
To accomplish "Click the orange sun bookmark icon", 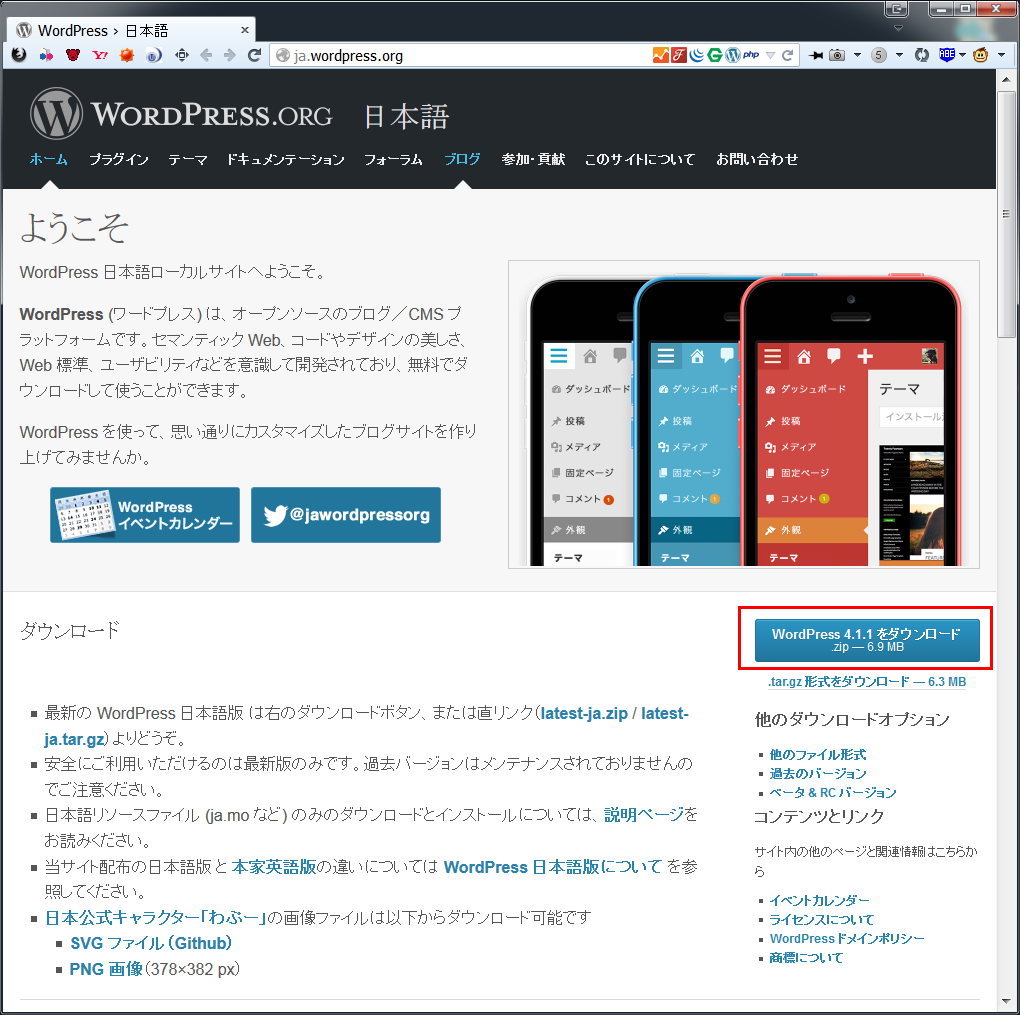I will click(x=127, y=55).
